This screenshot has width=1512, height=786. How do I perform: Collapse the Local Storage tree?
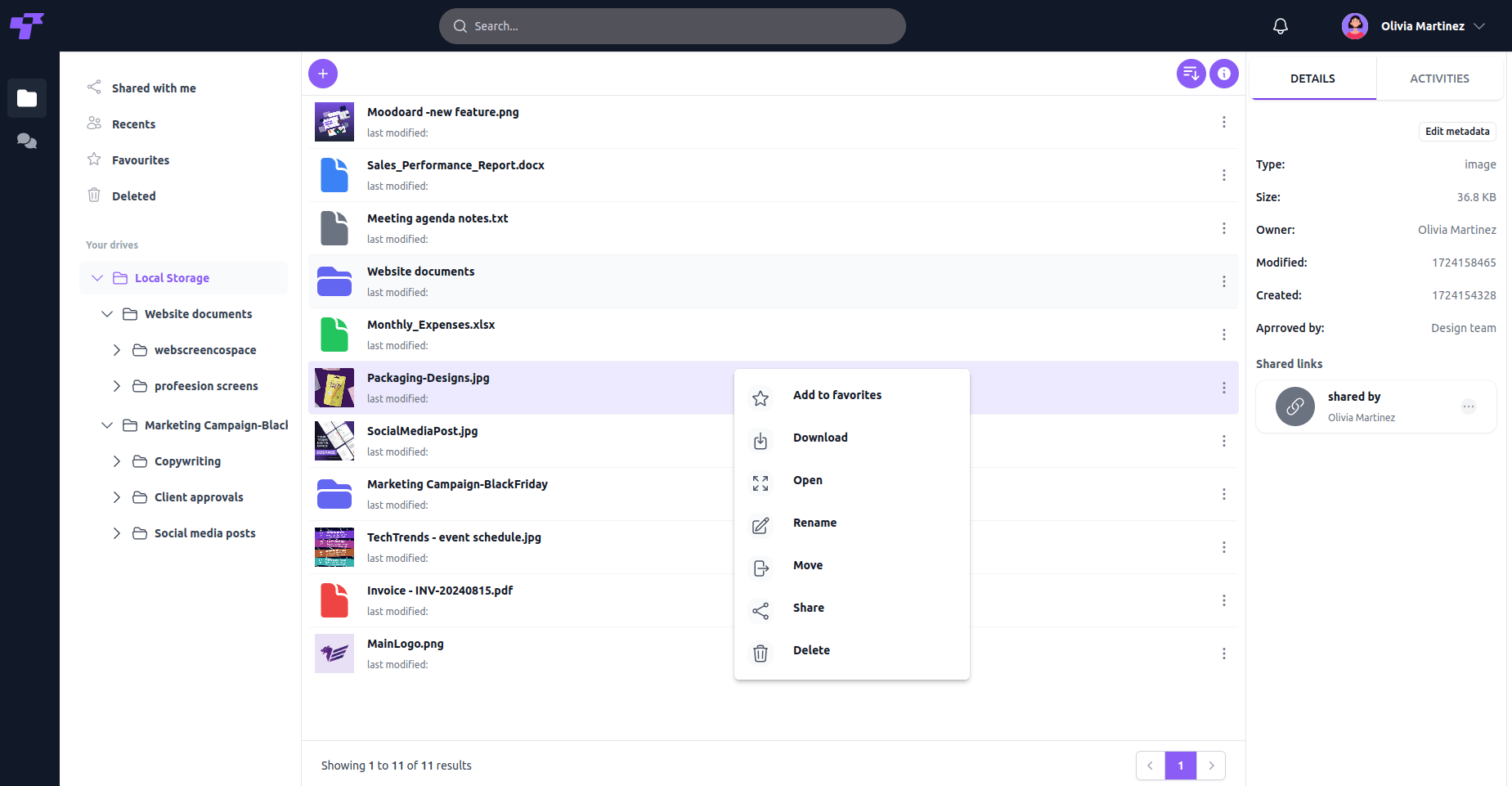(97, 278)
